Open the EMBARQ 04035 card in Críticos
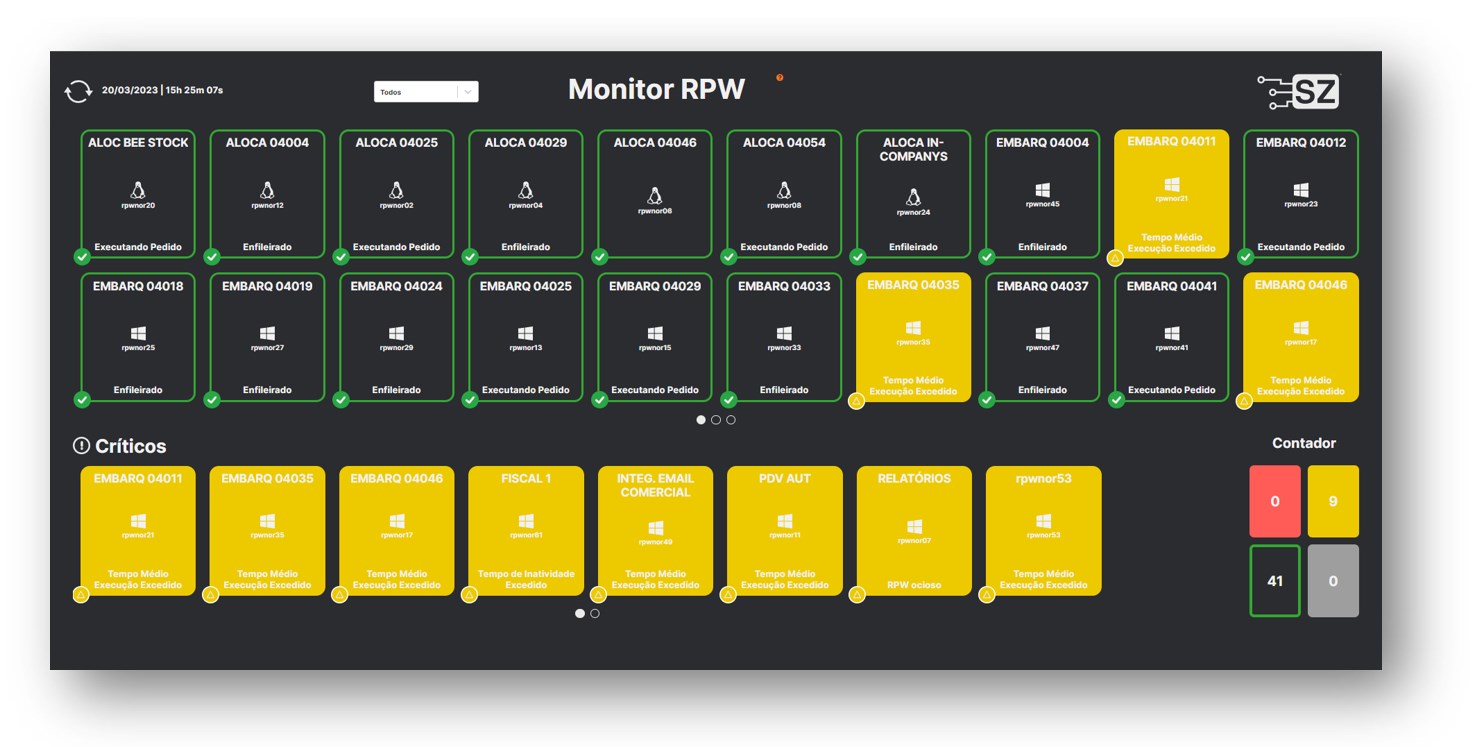The width and height of the screenshot is (1478, 747). tap(267, 530)
